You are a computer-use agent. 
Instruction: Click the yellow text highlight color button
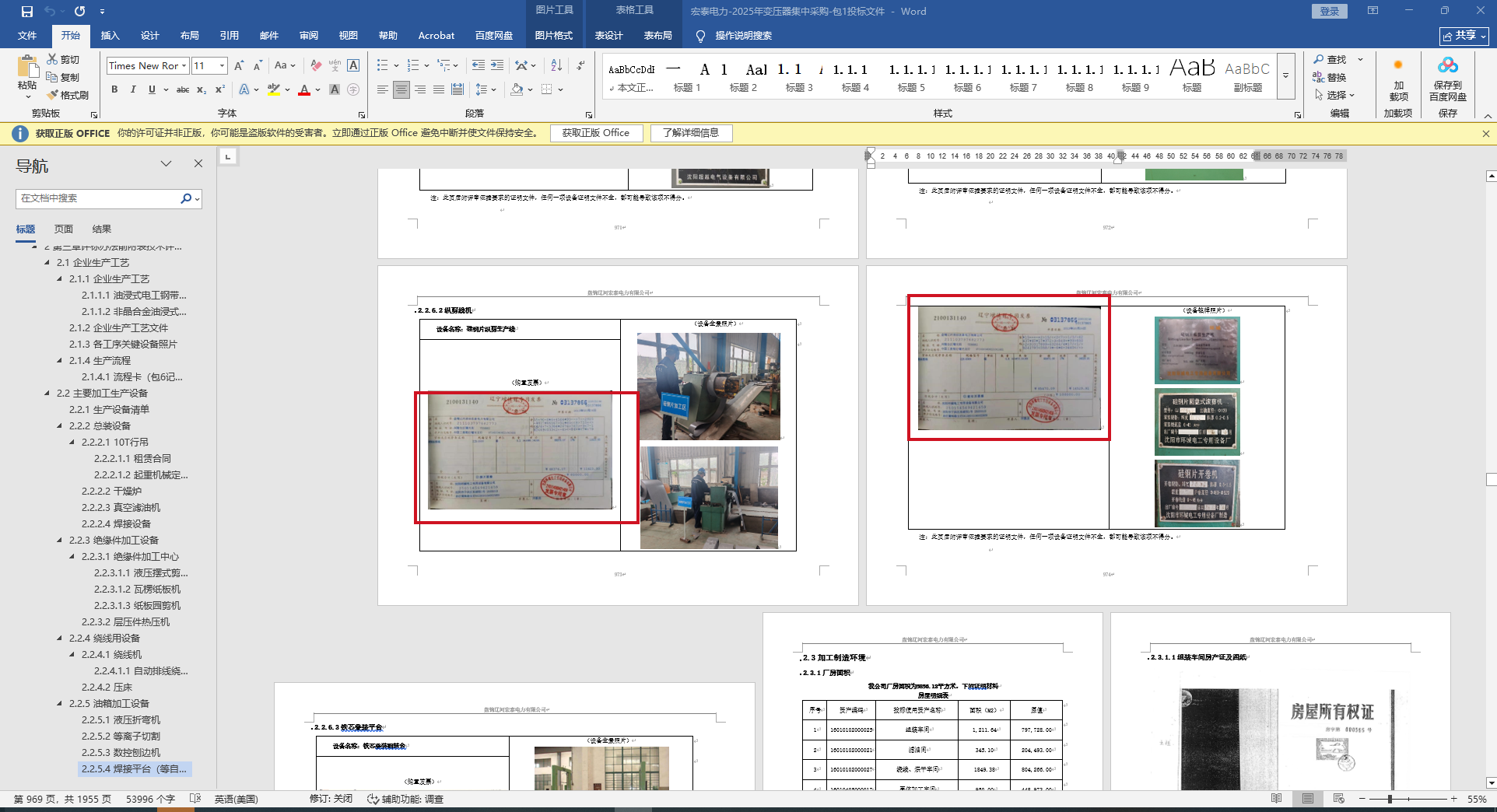coord(273,89)
